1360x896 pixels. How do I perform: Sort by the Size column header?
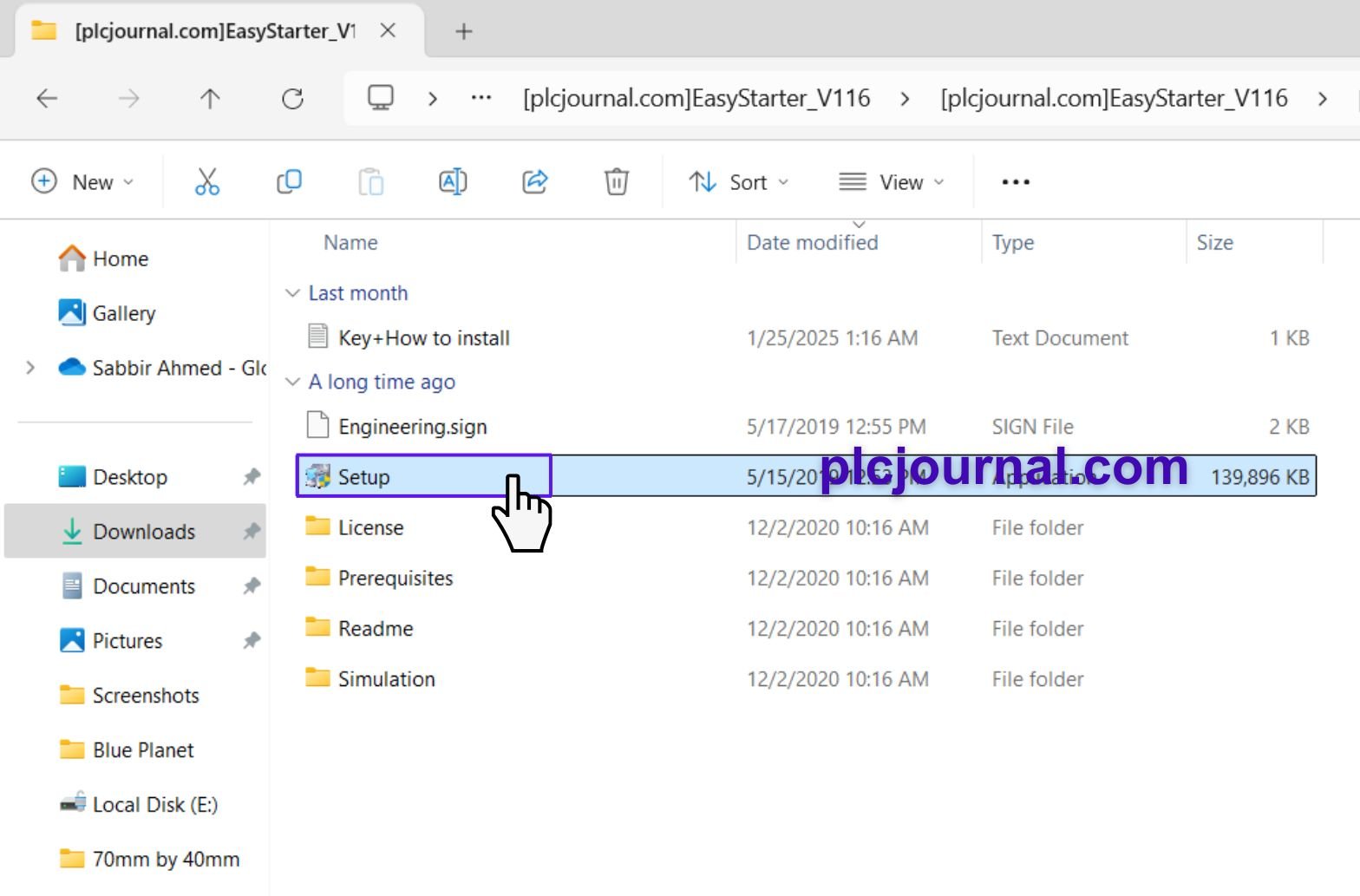click(x=1214, y=243)
